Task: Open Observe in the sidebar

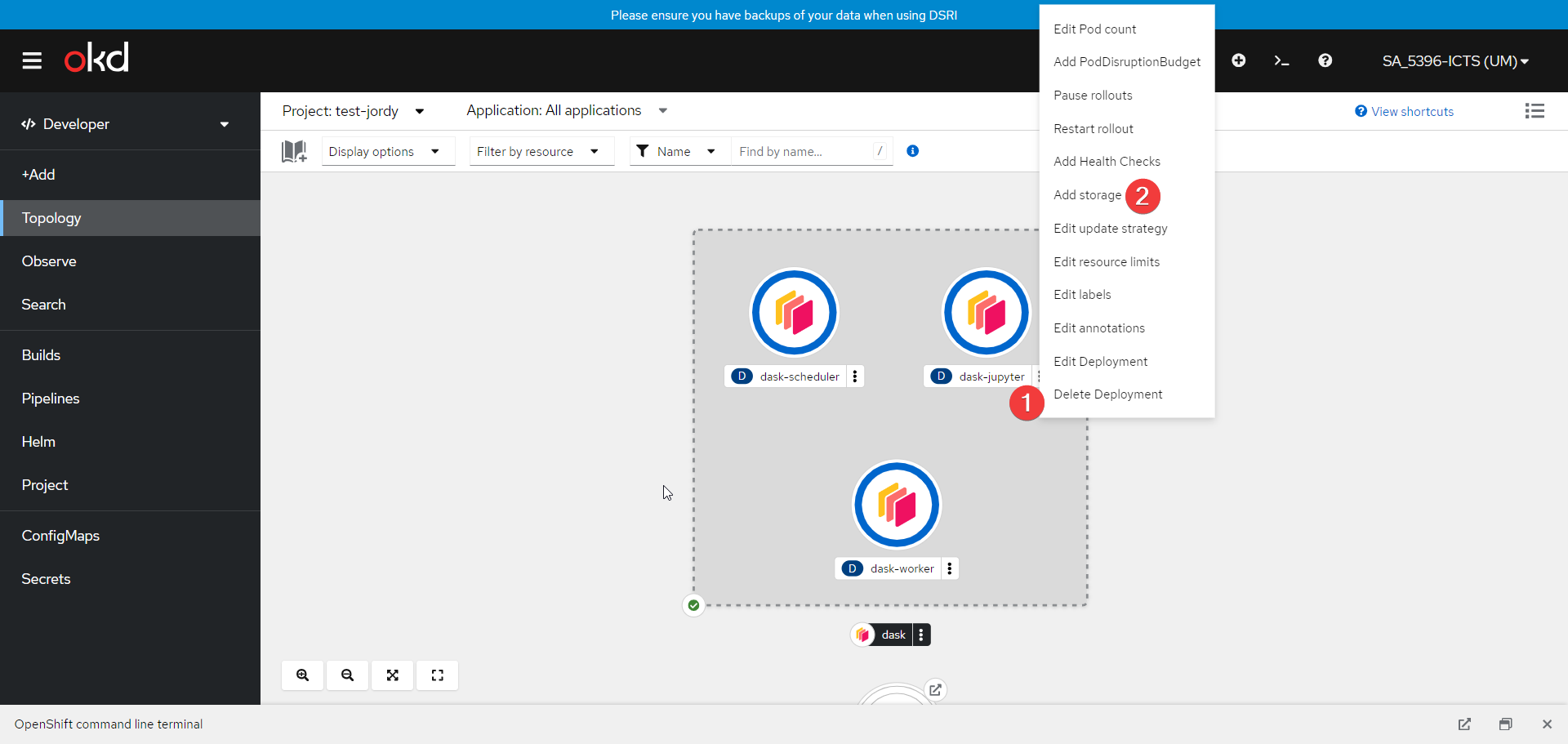Action: [x=131, y=261]
